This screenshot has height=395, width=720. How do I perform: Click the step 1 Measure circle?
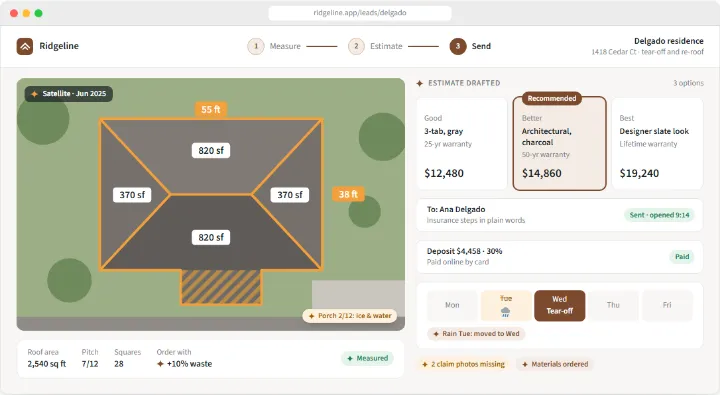click(256, 46)
